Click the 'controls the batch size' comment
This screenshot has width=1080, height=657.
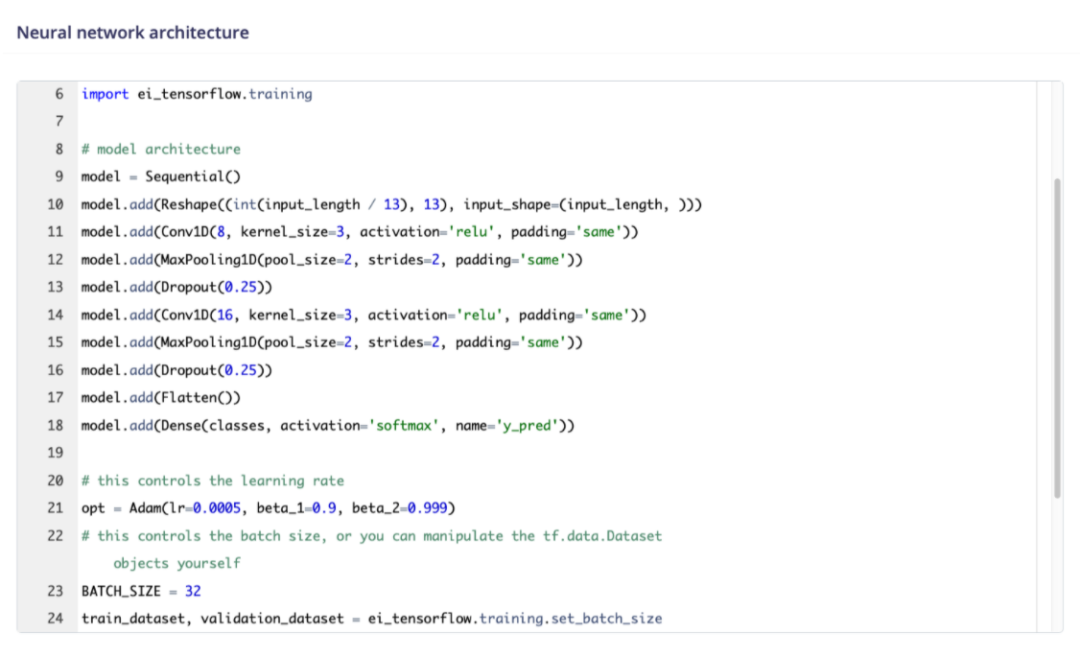click(371, 536)
